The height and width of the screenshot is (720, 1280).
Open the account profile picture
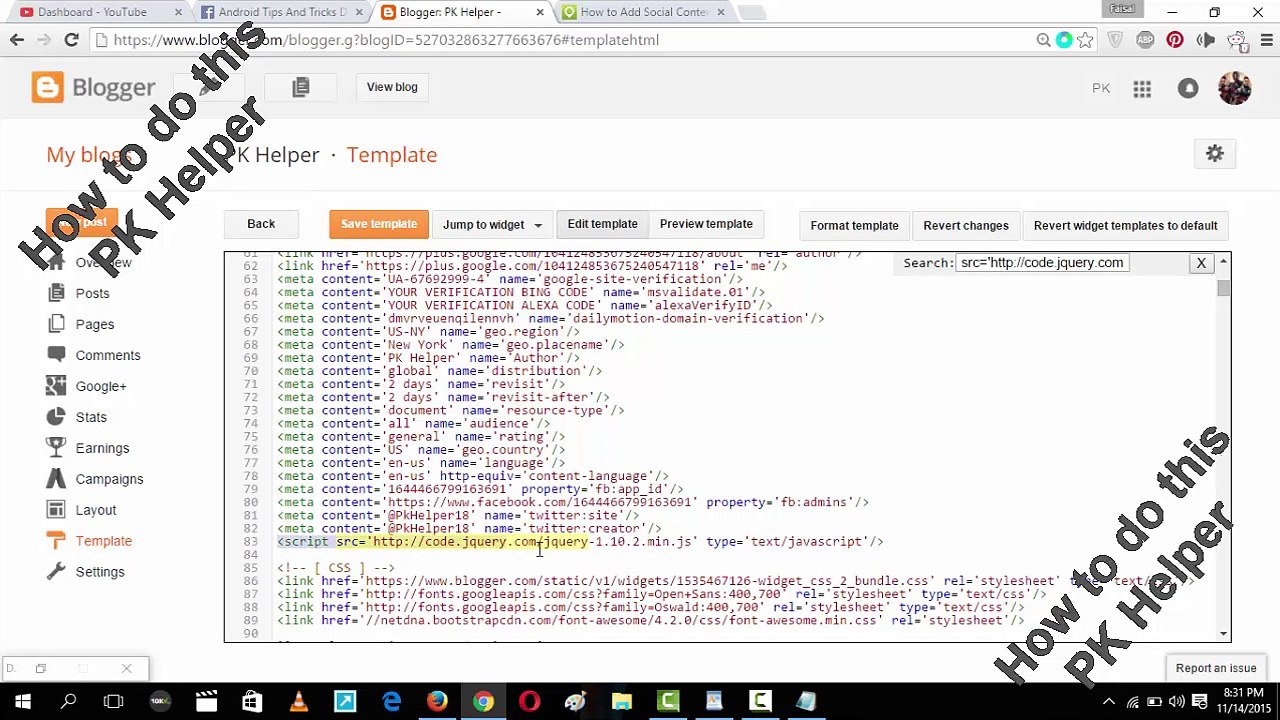[x=1235, y=87]
